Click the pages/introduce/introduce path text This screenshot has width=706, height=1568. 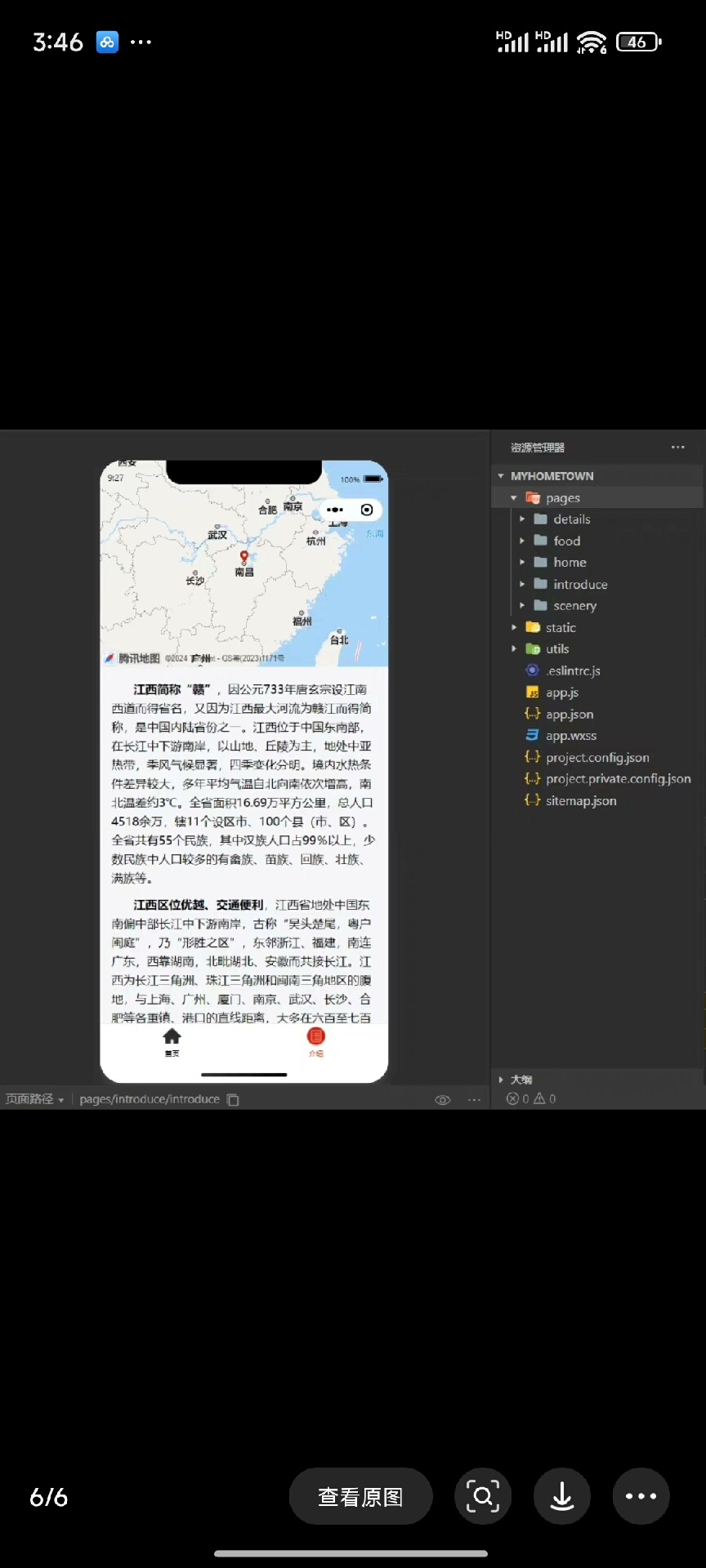coord(150,1099)
